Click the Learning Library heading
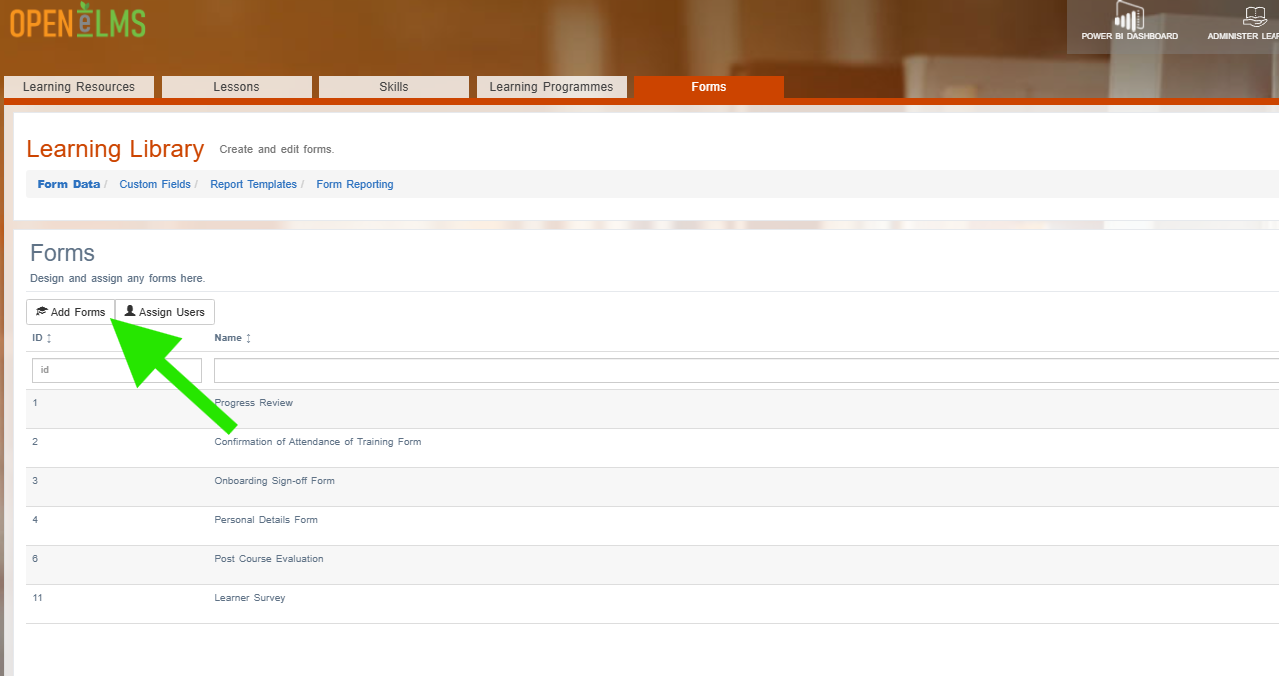 click(115, 149)
